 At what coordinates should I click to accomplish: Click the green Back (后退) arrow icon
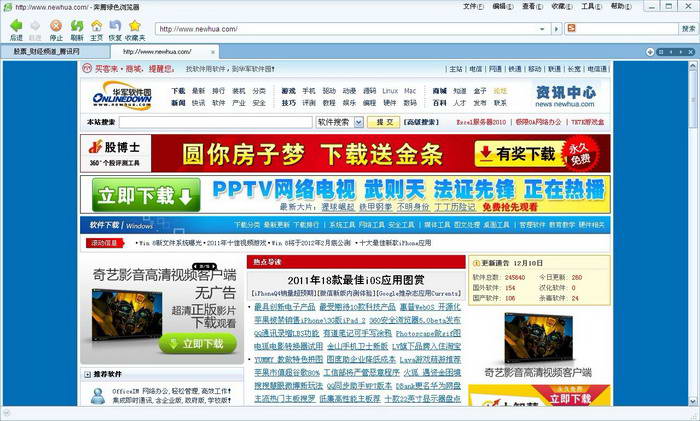tap(16, 25)
